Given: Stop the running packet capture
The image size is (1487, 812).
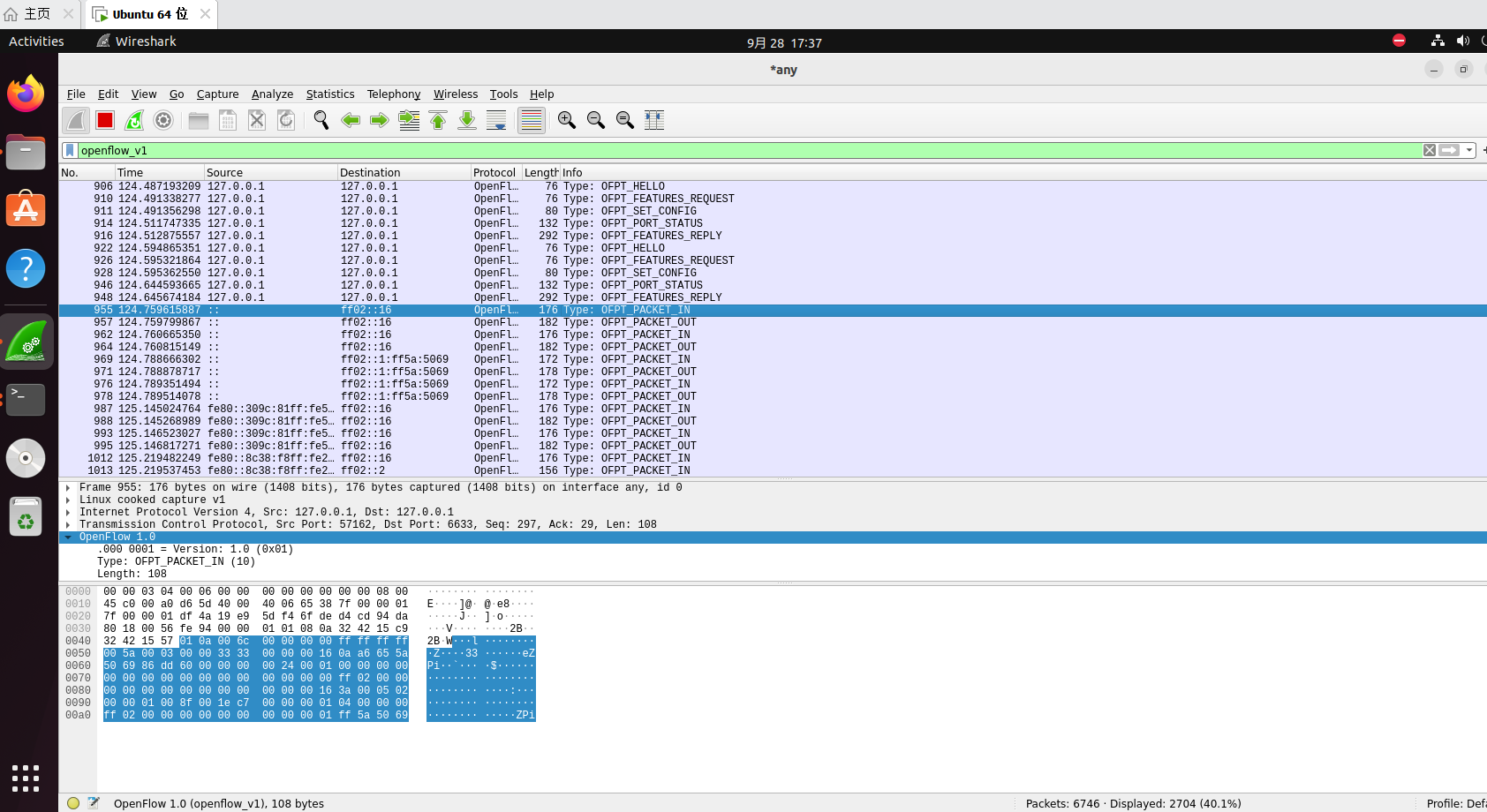Looking at the screenshot, I should [x=105, y=120].
